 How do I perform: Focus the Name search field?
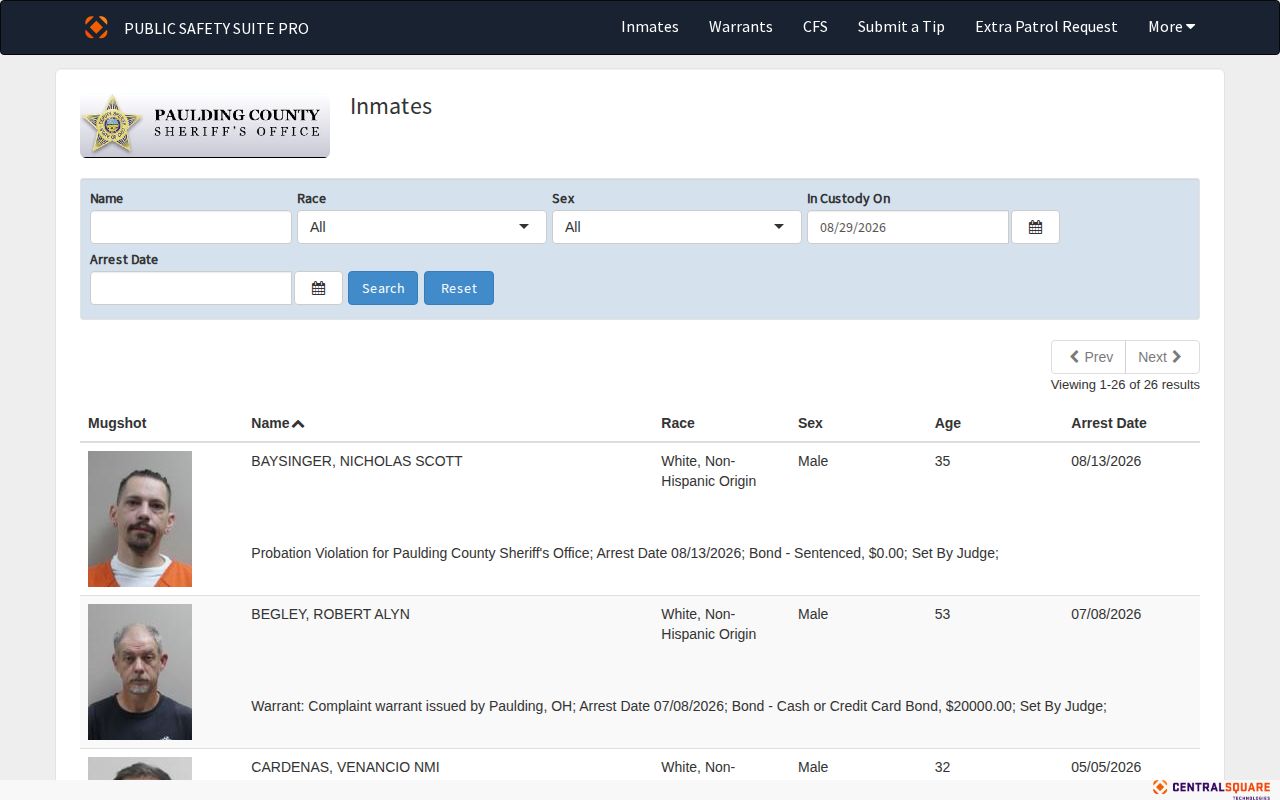[x=191, y=227]
